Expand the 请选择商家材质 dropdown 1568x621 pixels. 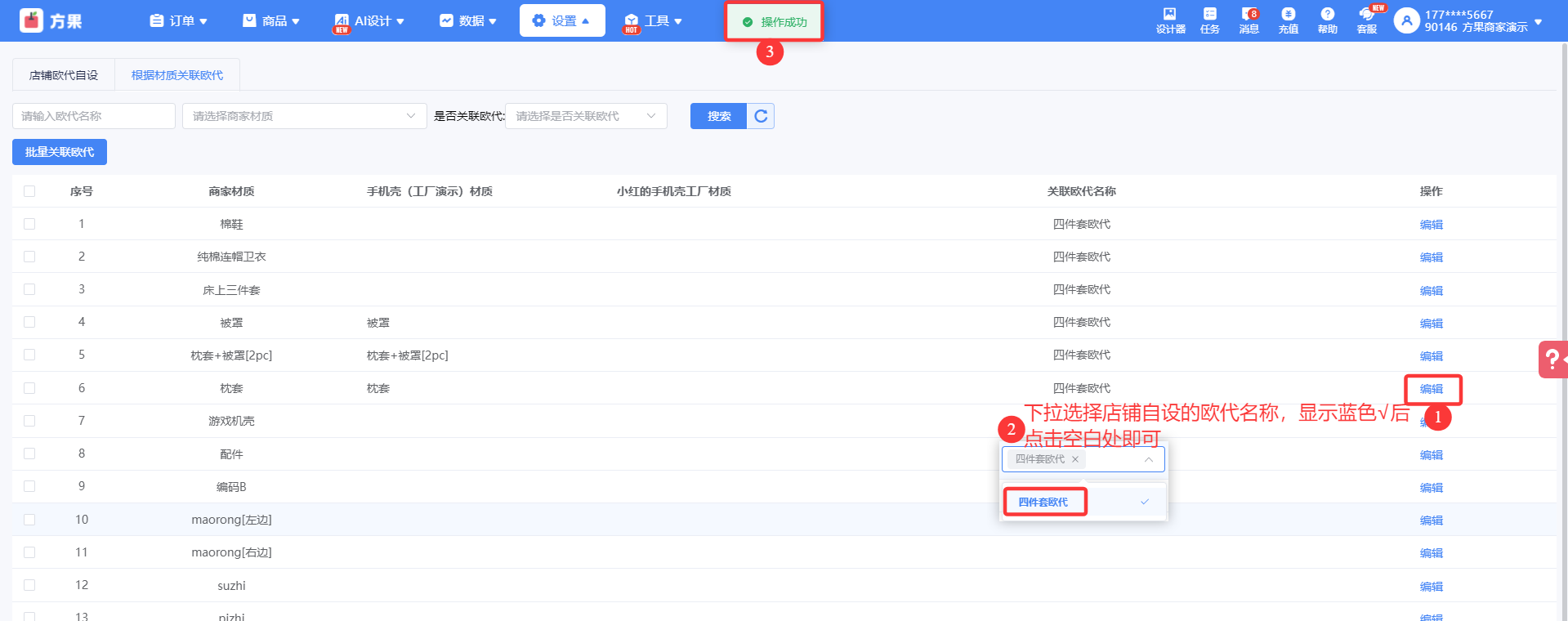(304, 116)
